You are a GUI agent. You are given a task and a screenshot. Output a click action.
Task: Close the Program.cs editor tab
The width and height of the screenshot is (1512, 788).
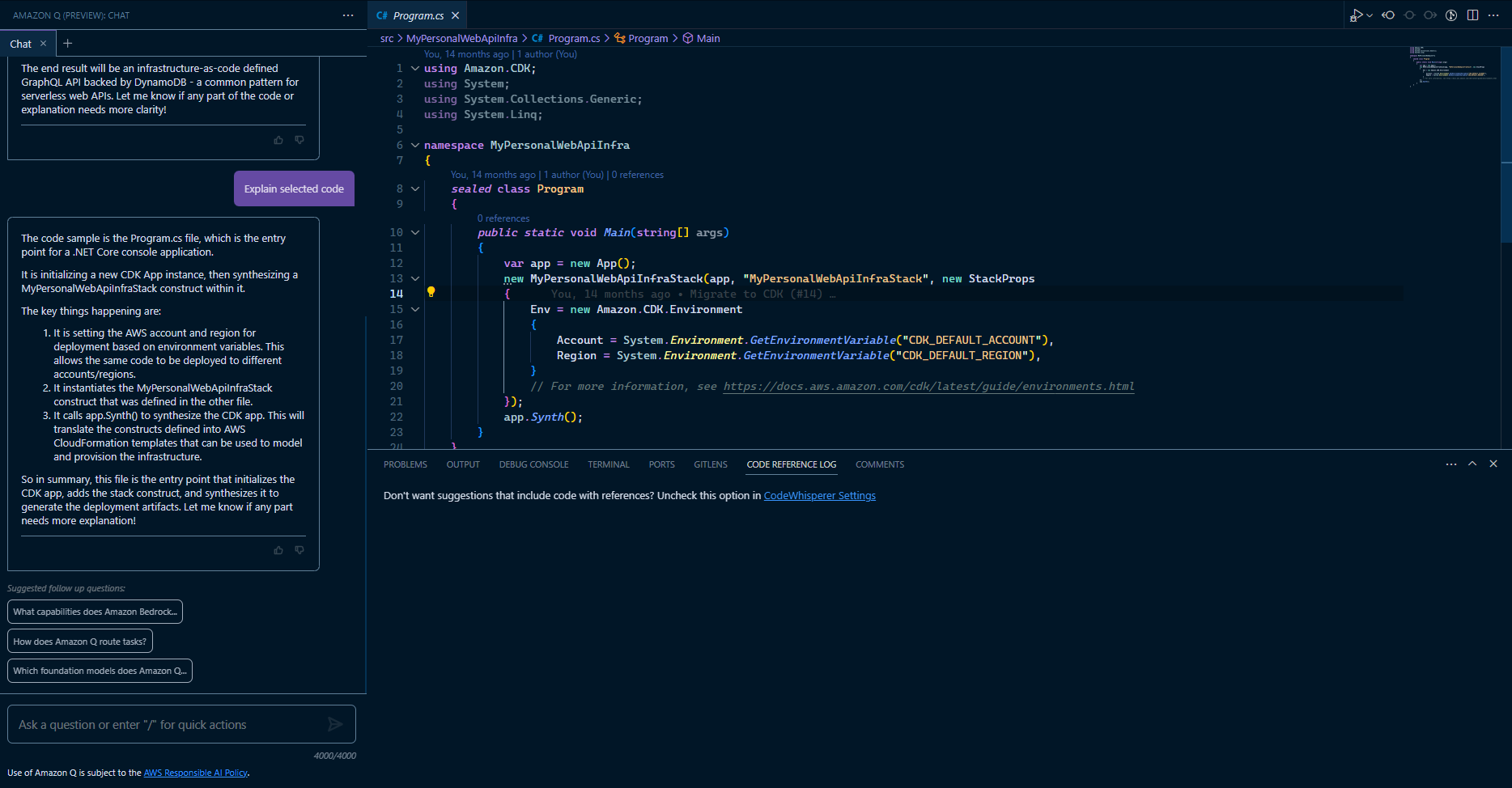pos(456,15)
